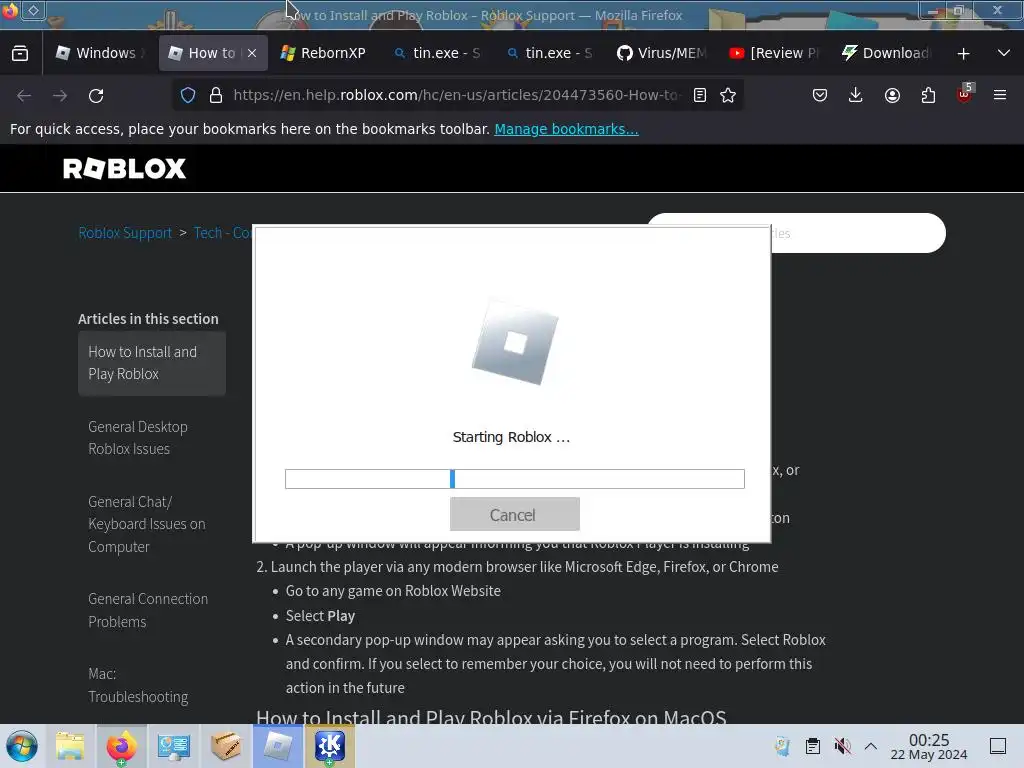1024x768 pixels.
Task: Switch to the Virus/MEM GitHub tab
Action: pos(662,53)
